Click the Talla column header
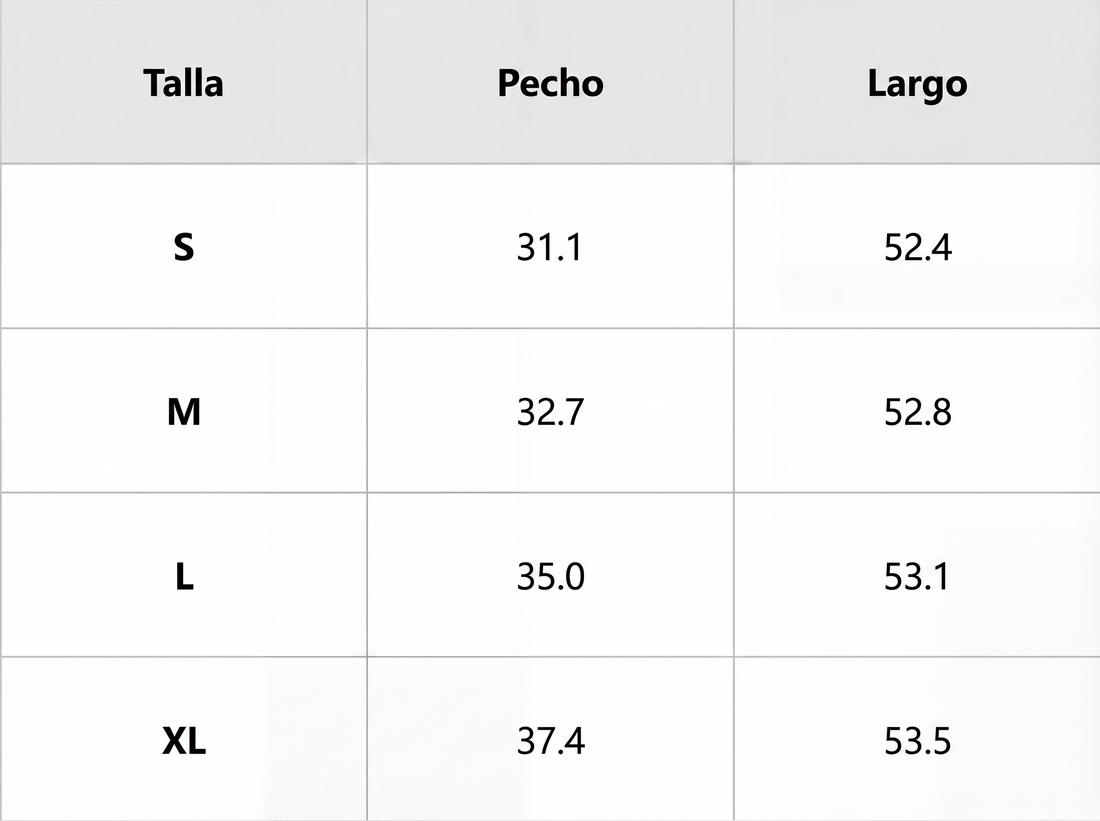This screenshot has height=821, width=1100. tap(183, 83)
